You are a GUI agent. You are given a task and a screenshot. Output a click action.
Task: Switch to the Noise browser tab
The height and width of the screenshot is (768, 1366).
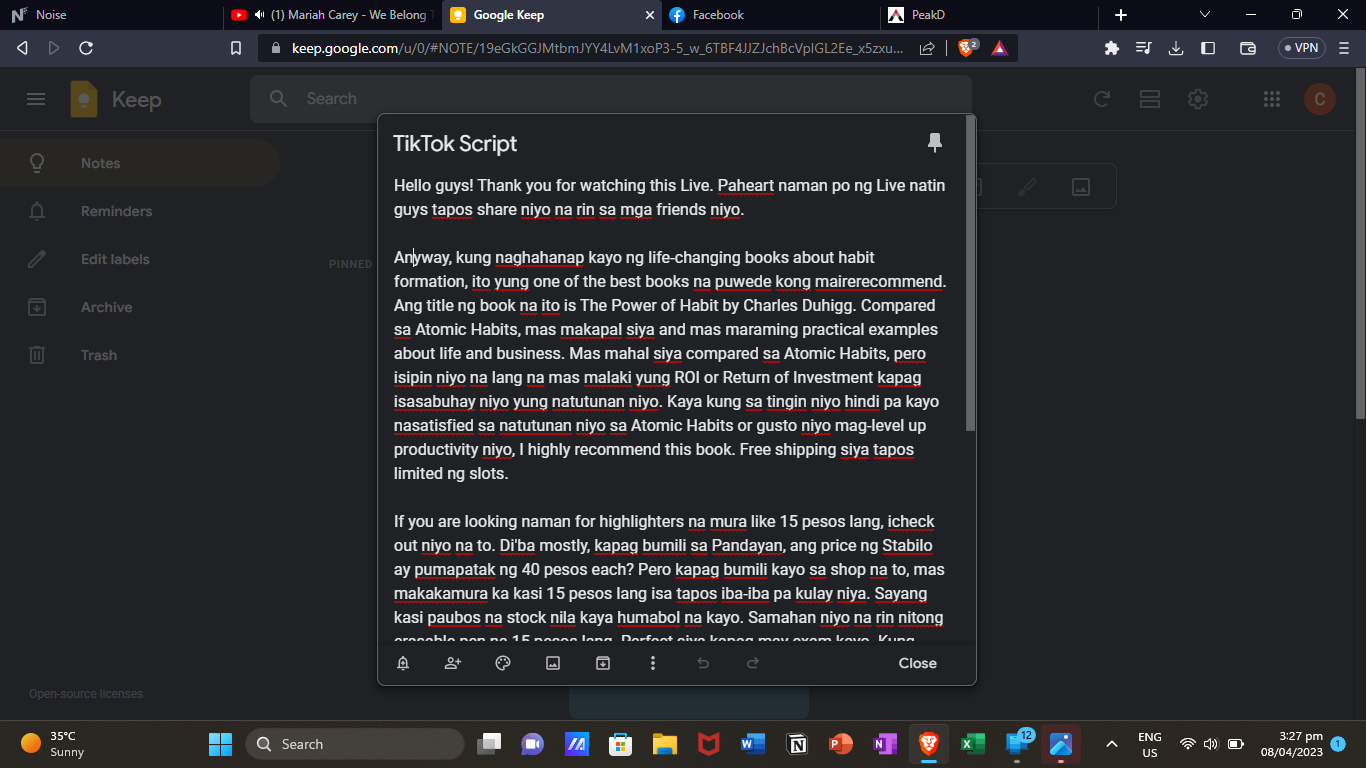point(110,15)
